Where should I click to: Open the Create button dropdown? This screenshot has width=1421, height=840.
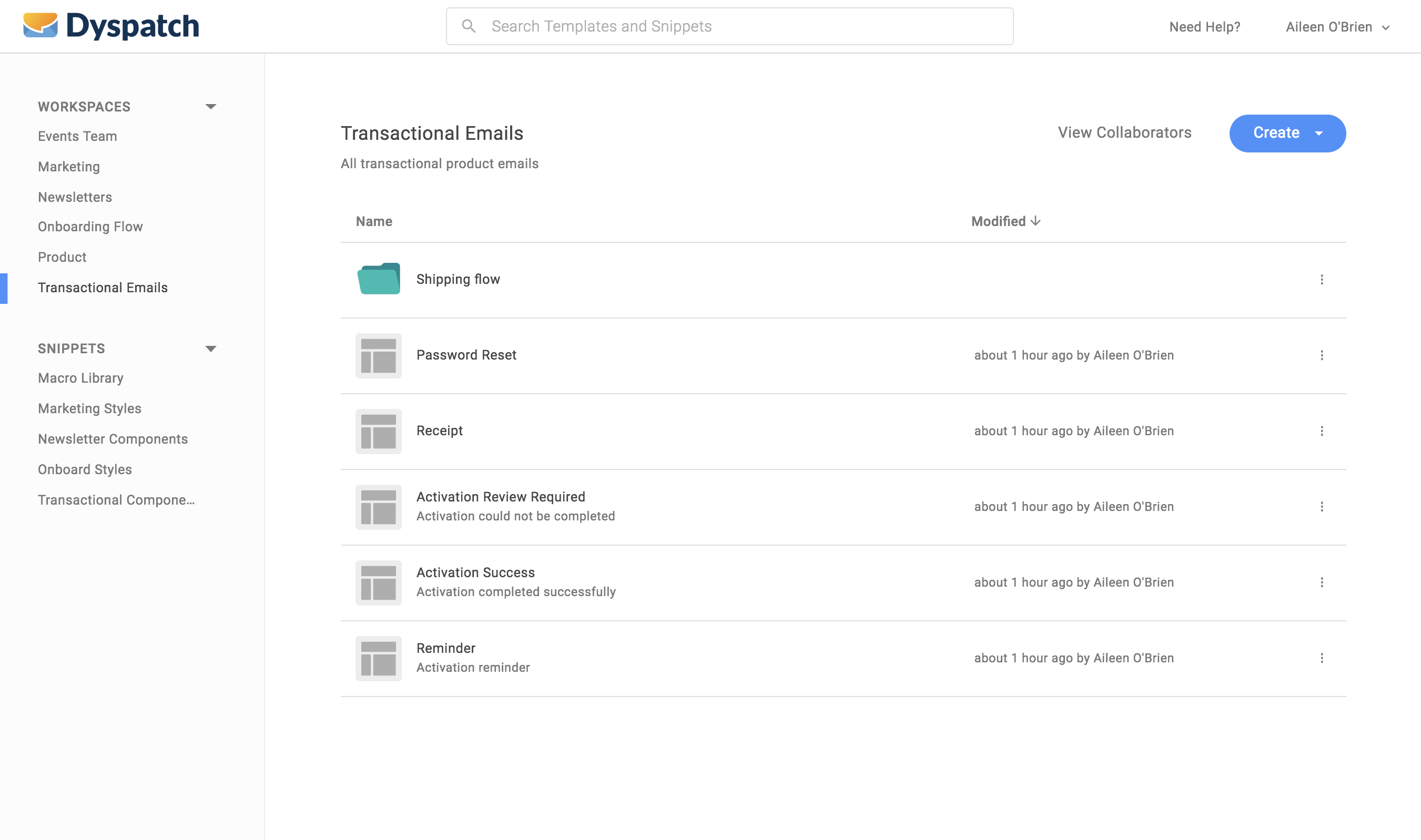[1319, 134]
